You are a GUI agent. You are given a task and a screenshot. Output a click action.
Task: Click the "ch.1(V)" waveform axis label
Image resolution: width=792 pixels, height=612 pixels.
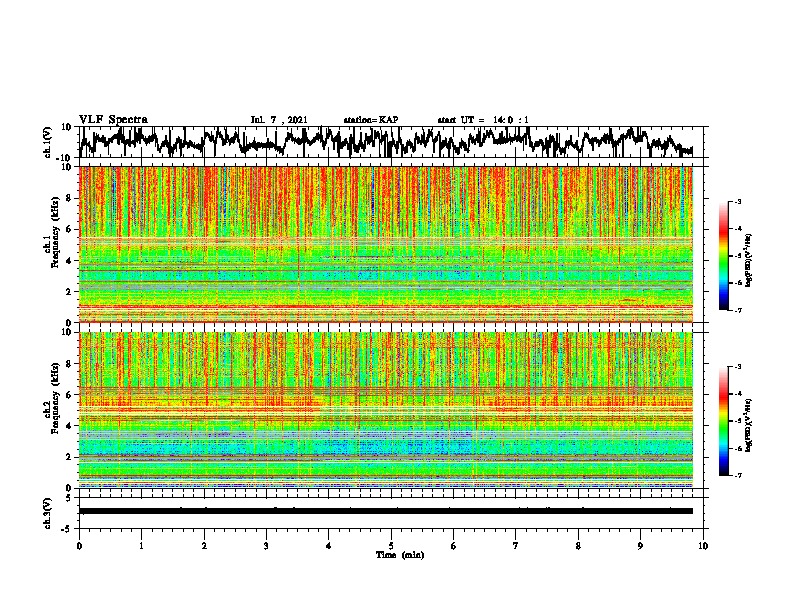click(x=48, y=142)
